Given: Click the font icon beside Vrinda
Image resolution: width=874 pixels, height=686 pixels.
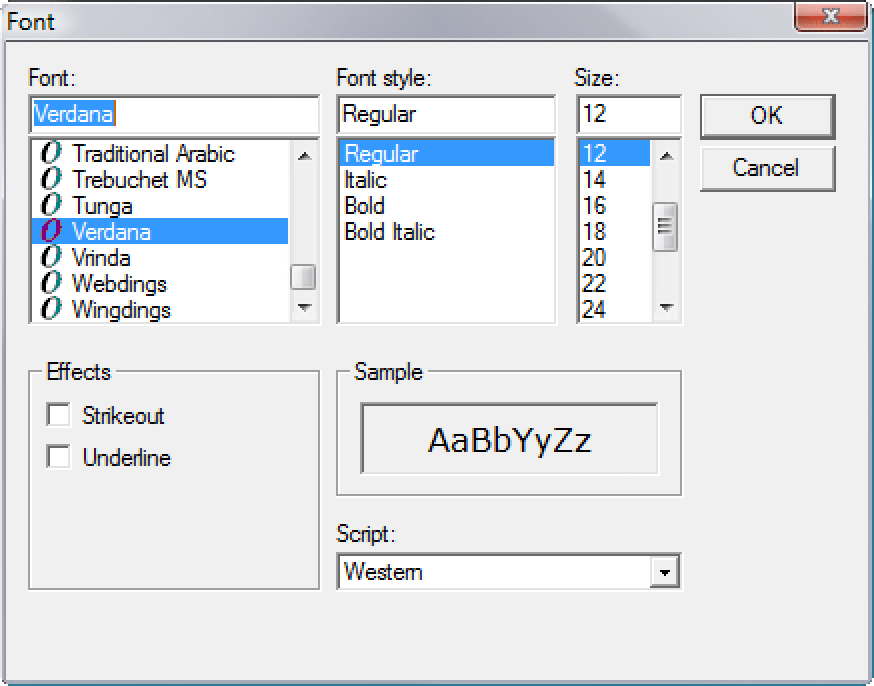Looking at the screenshot, I should (x=51, y=258).
